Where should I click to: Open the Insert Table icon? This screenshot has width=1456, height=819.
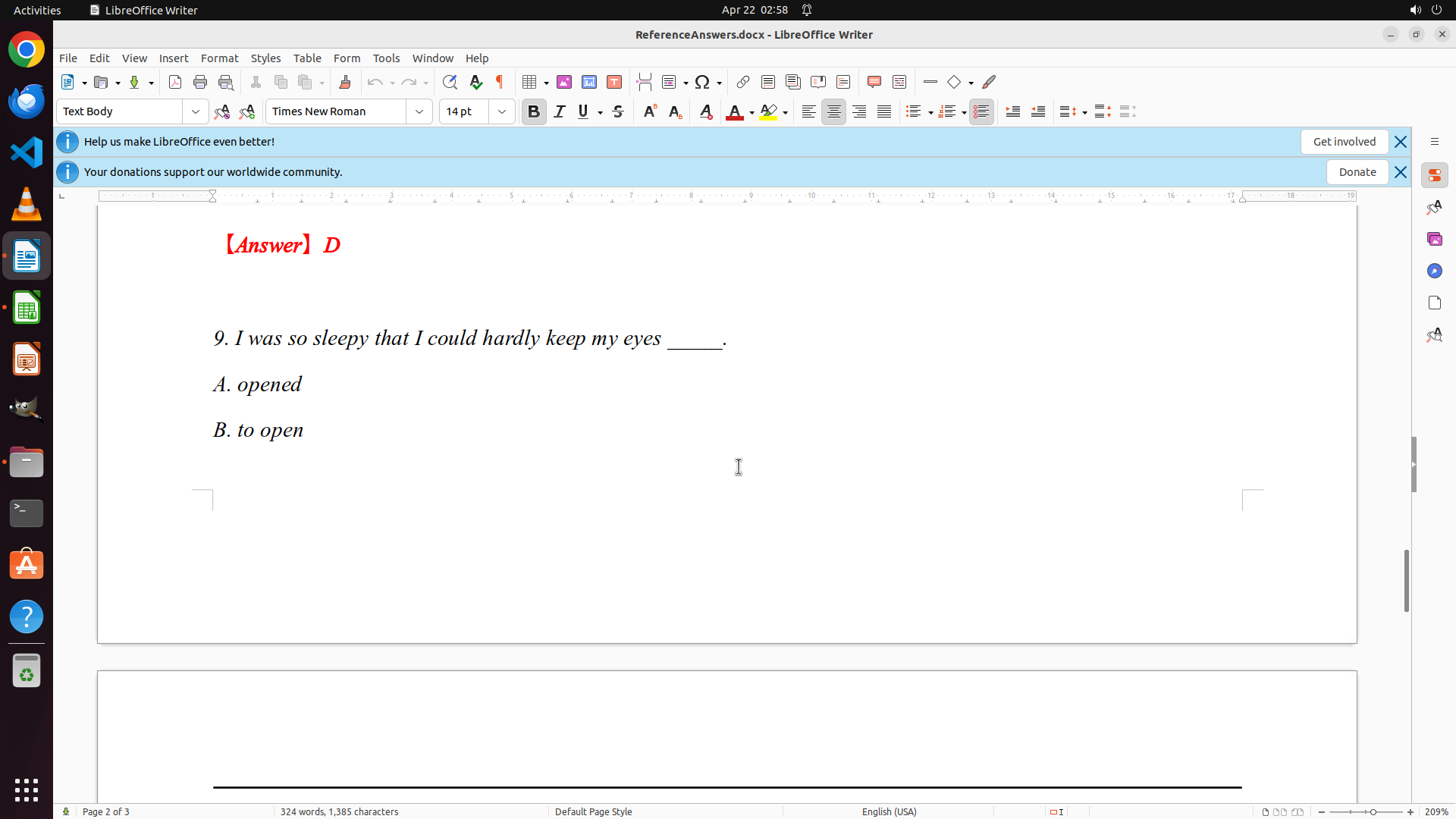[x=529, y=82]
